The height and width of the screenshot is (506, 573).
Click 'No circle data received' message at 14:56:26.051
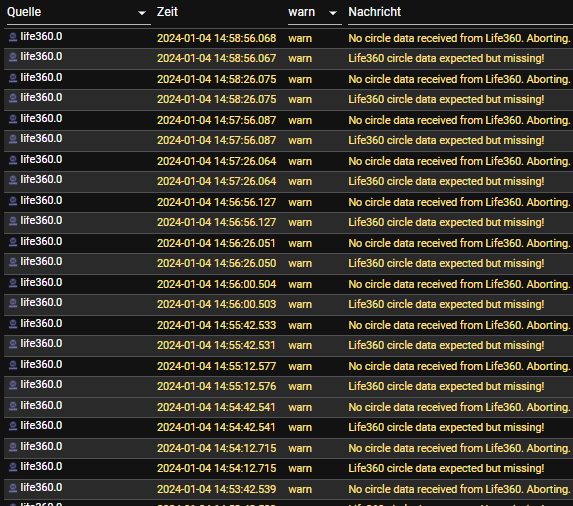459,243
